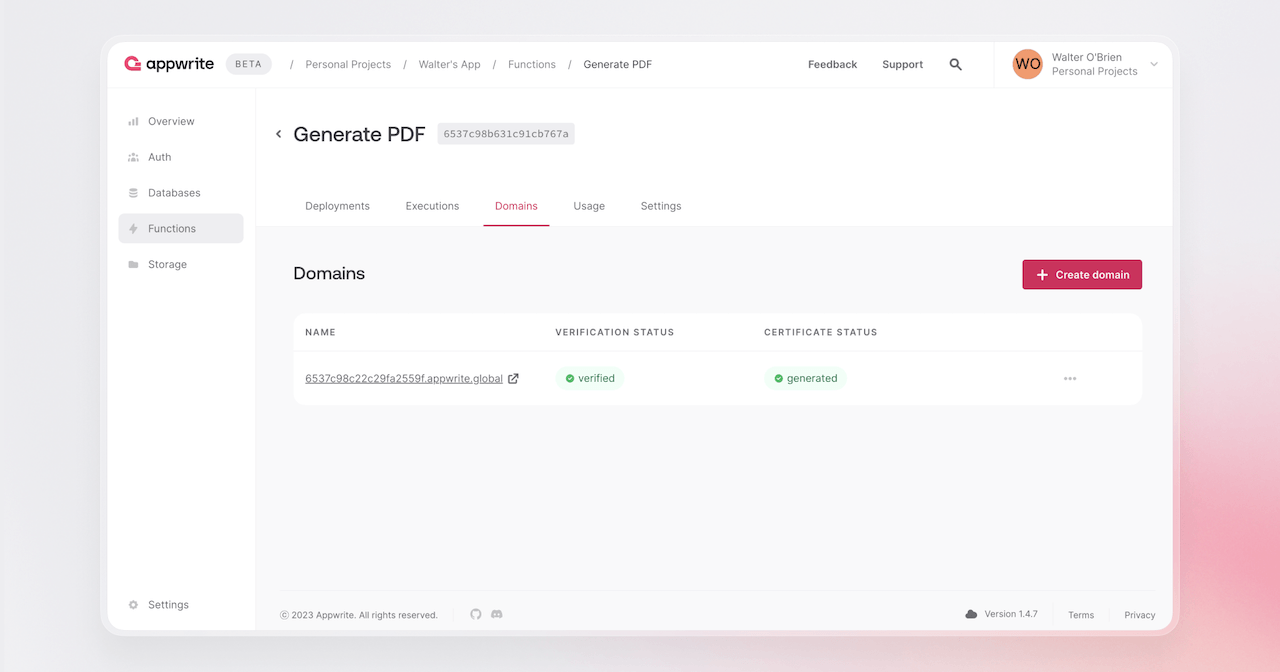The image size is (1280, 672).
Task: Switch to the Executions tab
Action: [432, 206]
